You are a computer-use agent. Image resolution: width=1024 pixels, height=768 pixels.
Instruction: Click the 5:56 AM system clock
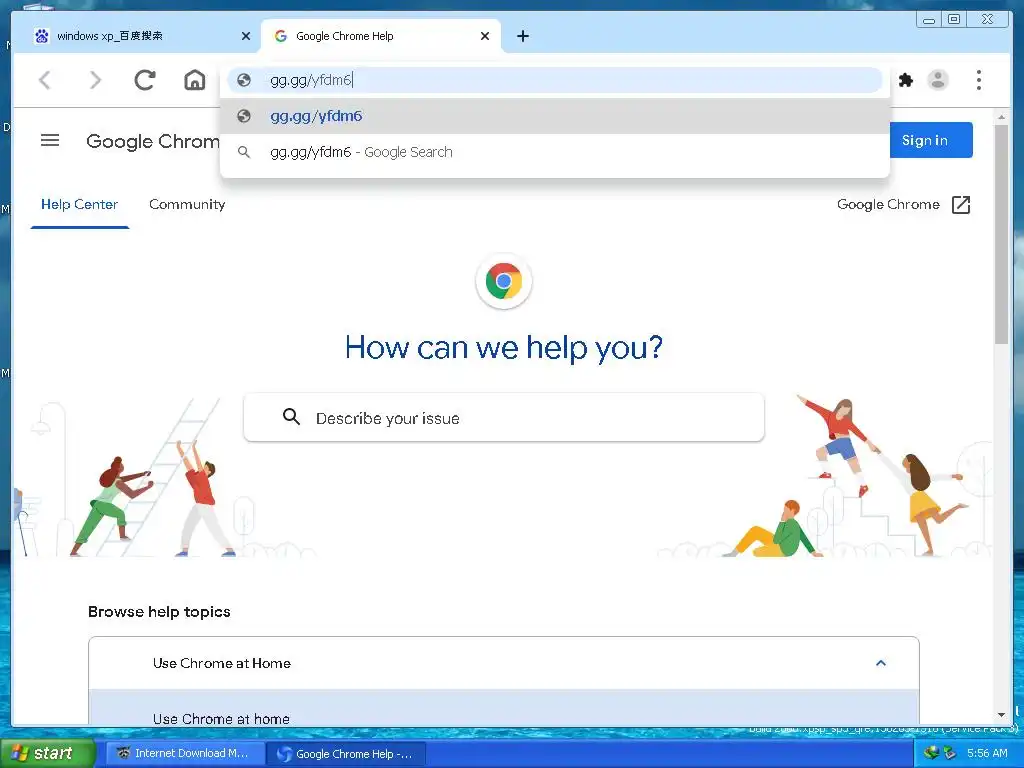pyautogui.click(x=987, y=753)
